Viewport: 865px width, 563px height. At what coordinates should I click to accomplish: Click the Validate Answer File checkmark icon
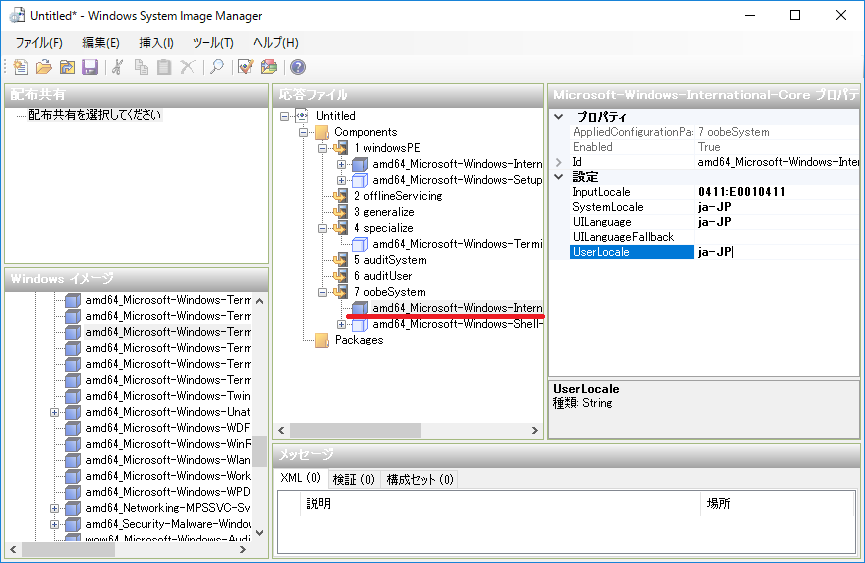point(245,67)
